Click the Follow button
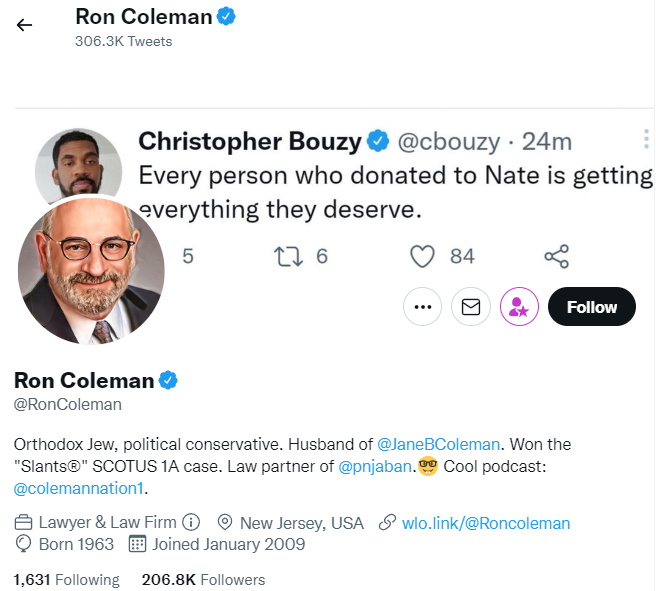The width and height of the screenshot is (656, 591). click(592, 307)
